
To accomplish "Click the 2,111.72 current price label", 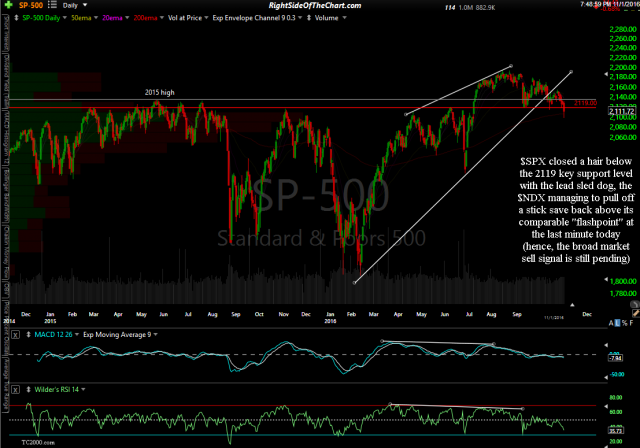I will [x=622, y=111].
